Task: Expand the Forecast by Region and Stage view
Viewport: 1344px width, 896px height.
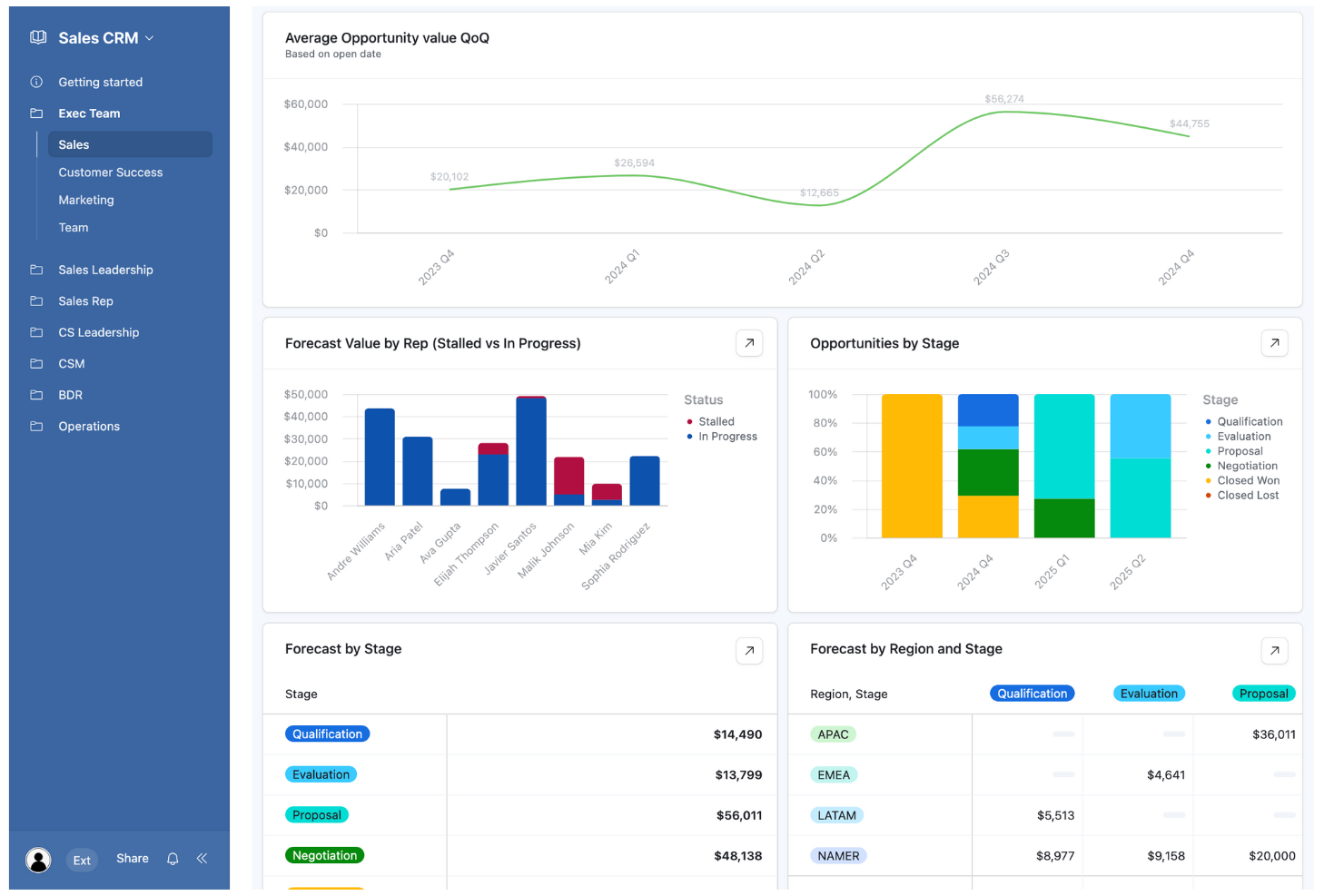Action: coord(1274,651)
